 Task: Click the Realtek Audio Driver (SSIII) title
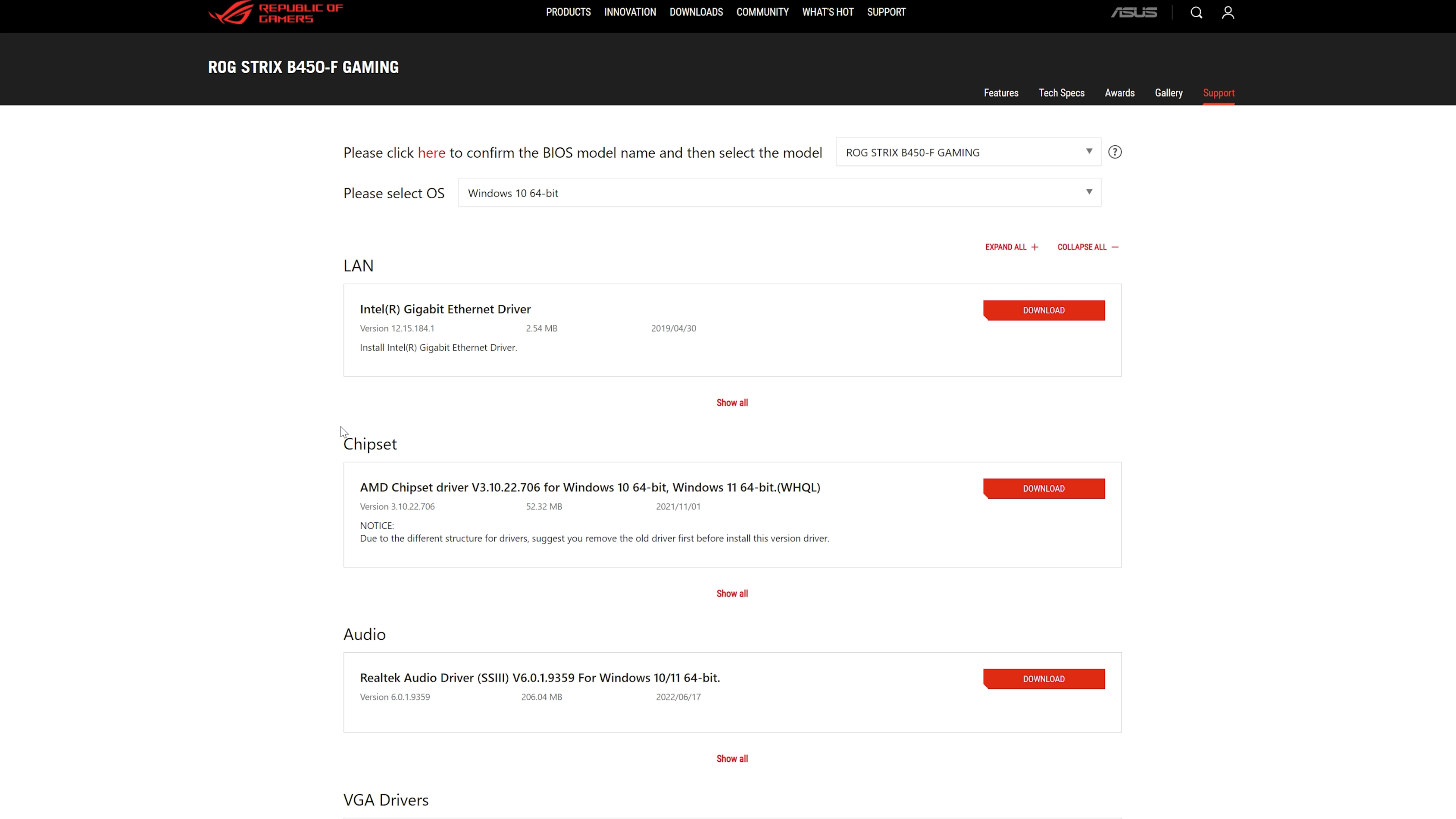click(x=540, y=678)
